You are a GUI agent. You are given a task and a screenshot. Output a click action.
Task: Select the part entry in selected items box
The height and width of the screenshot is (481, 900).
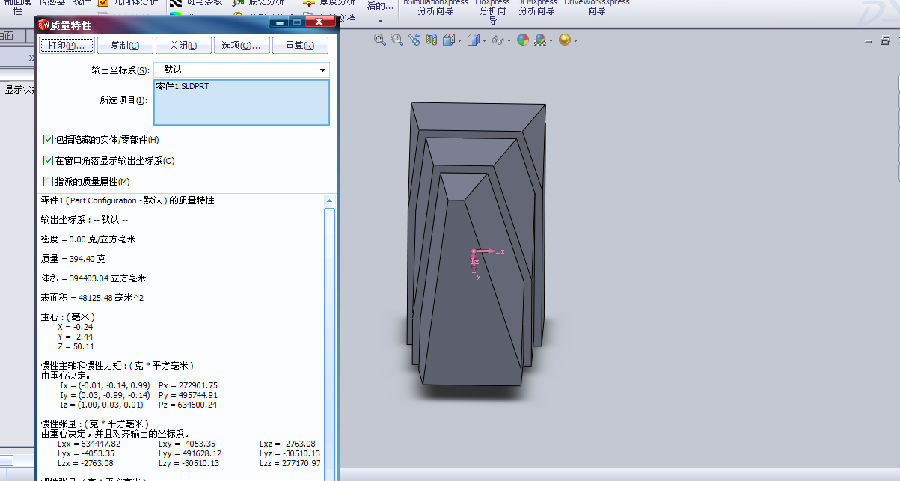point(182,87)
